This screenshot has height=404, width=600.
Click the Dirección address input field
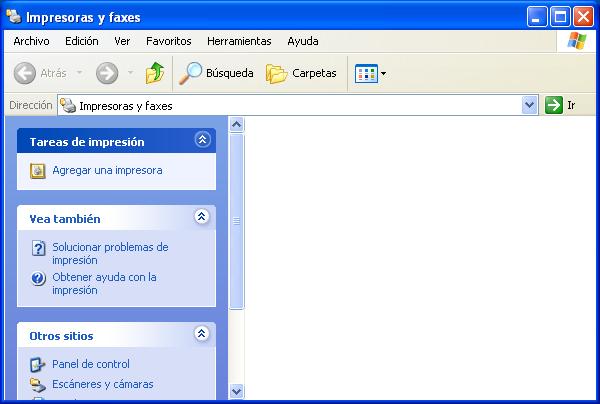(x=300, y=105)
